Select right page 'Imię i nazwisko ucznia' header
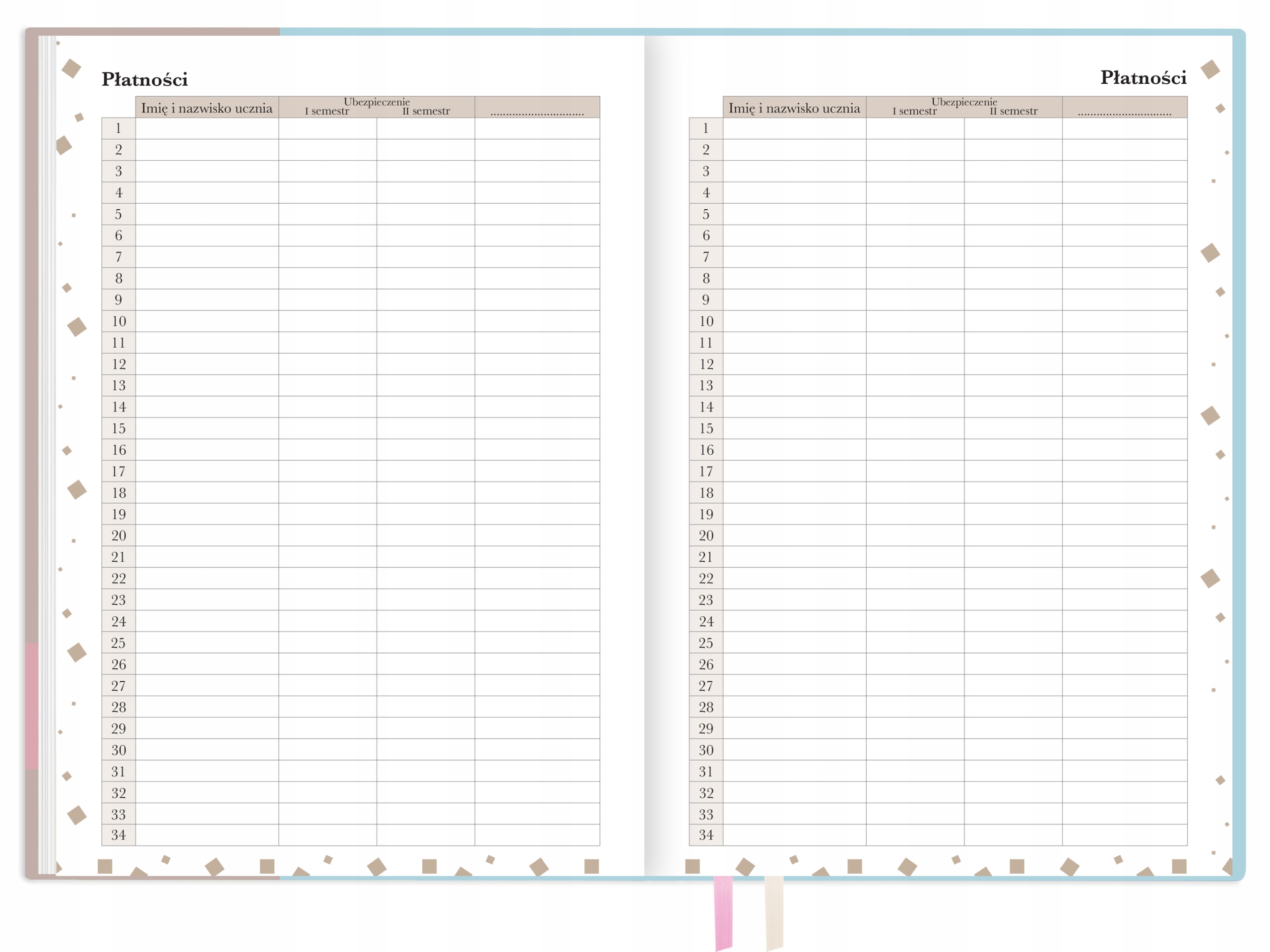The image size is (1270, 952). pos(794,108)
